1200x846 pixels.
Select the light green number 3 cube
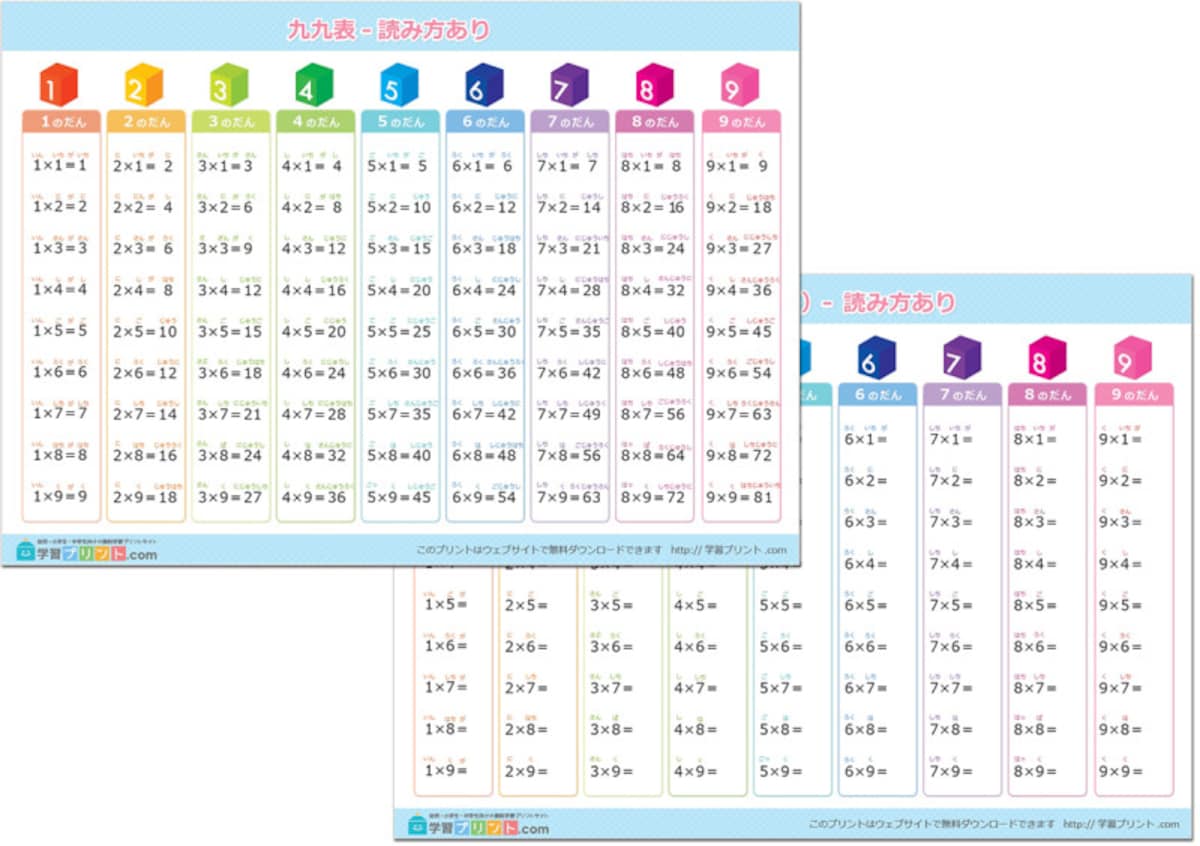pyautogui.click(x=228, y=86)
